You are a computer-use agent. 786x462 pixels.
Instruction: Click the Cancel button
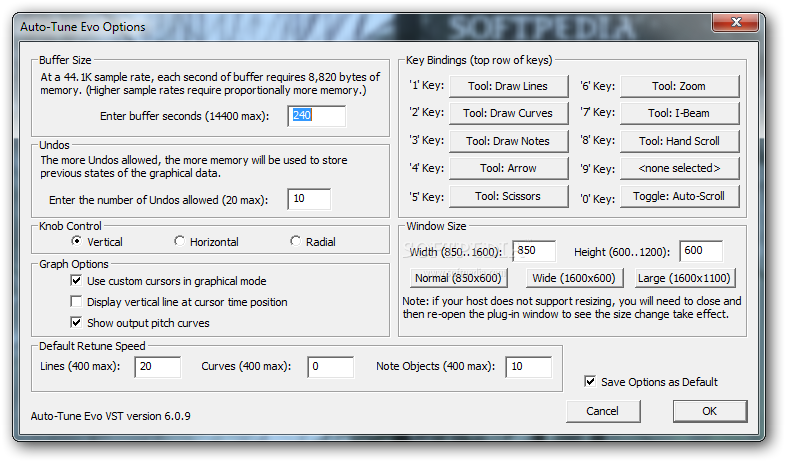(603, 411)
